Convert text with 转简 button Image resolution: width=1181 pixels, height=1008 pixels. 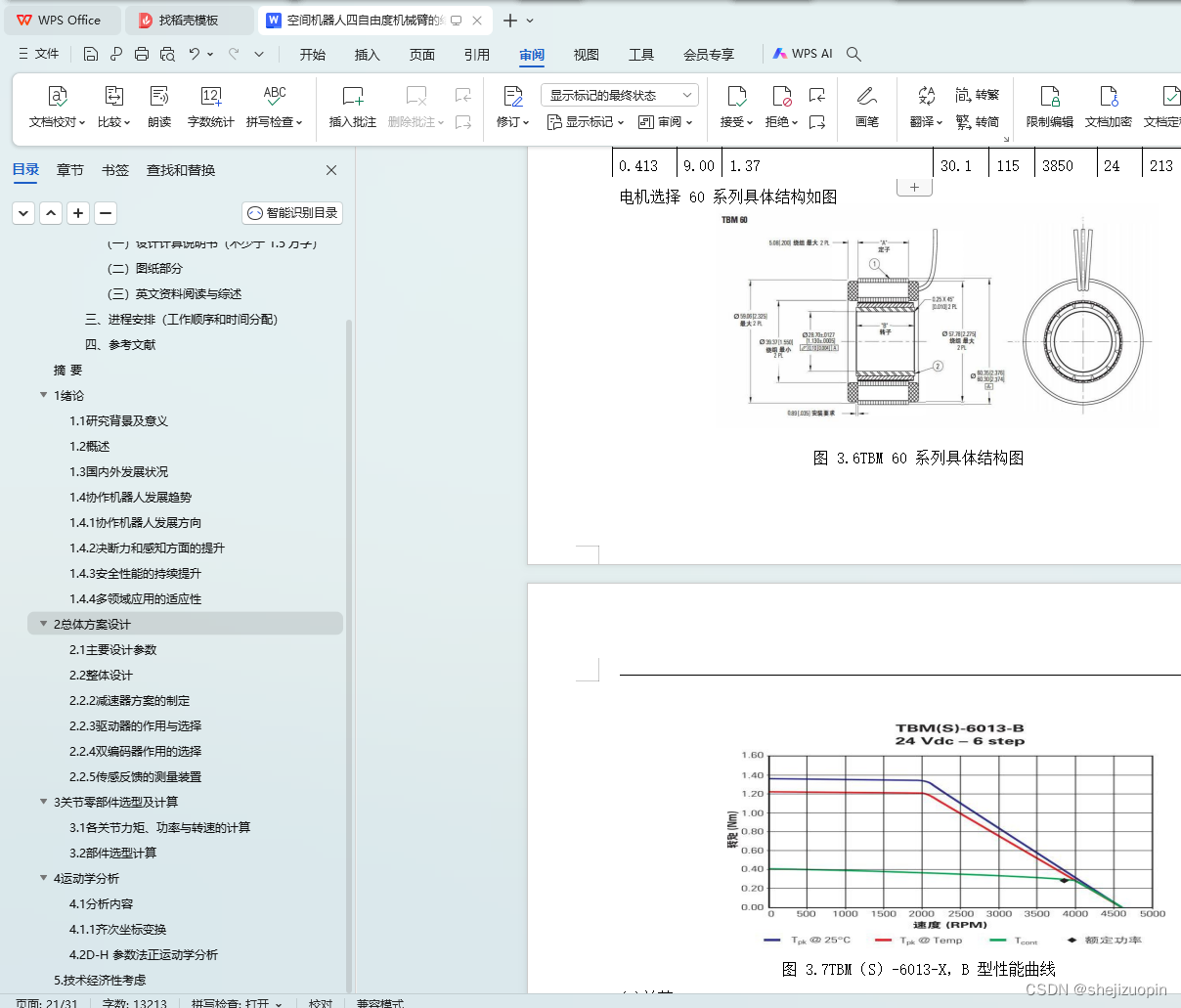click(x=978, y=121)
